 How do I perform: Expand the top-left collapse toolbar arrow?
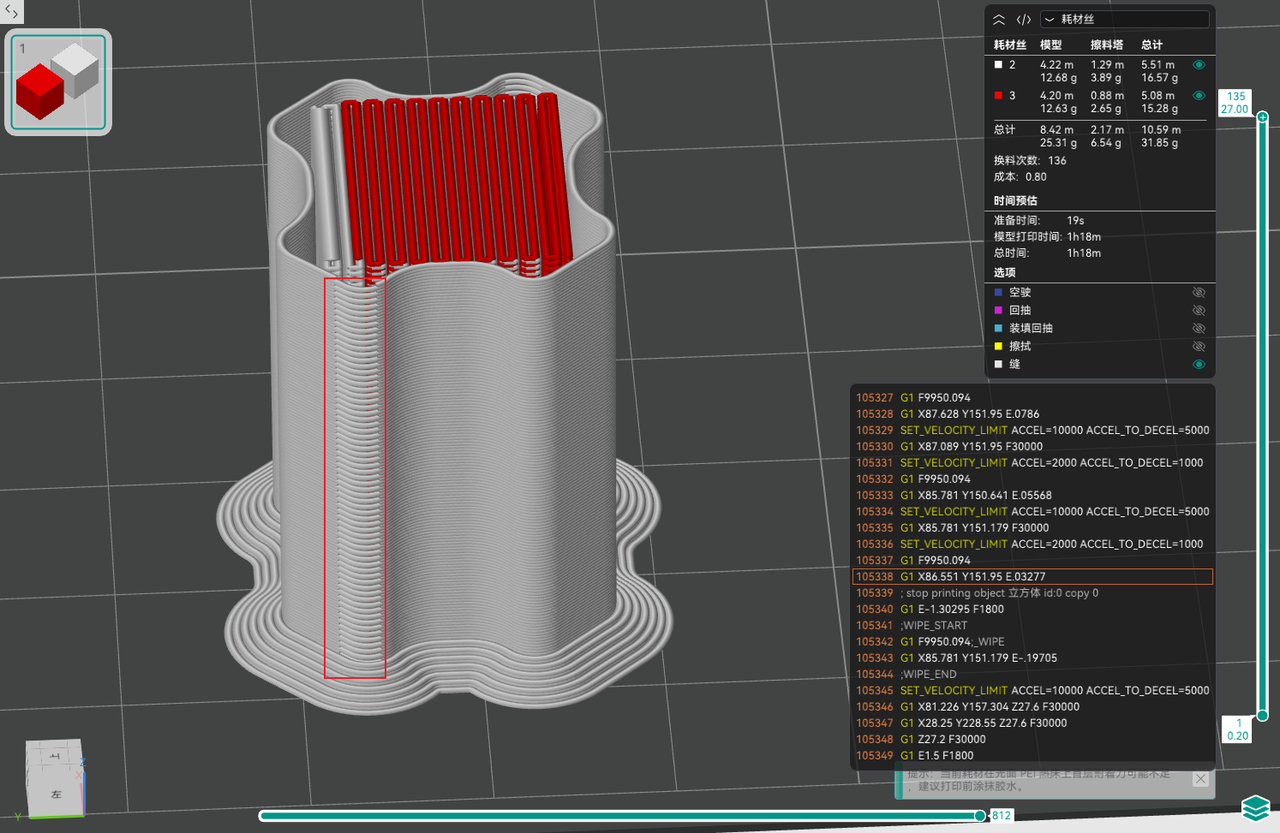point(12,11)
